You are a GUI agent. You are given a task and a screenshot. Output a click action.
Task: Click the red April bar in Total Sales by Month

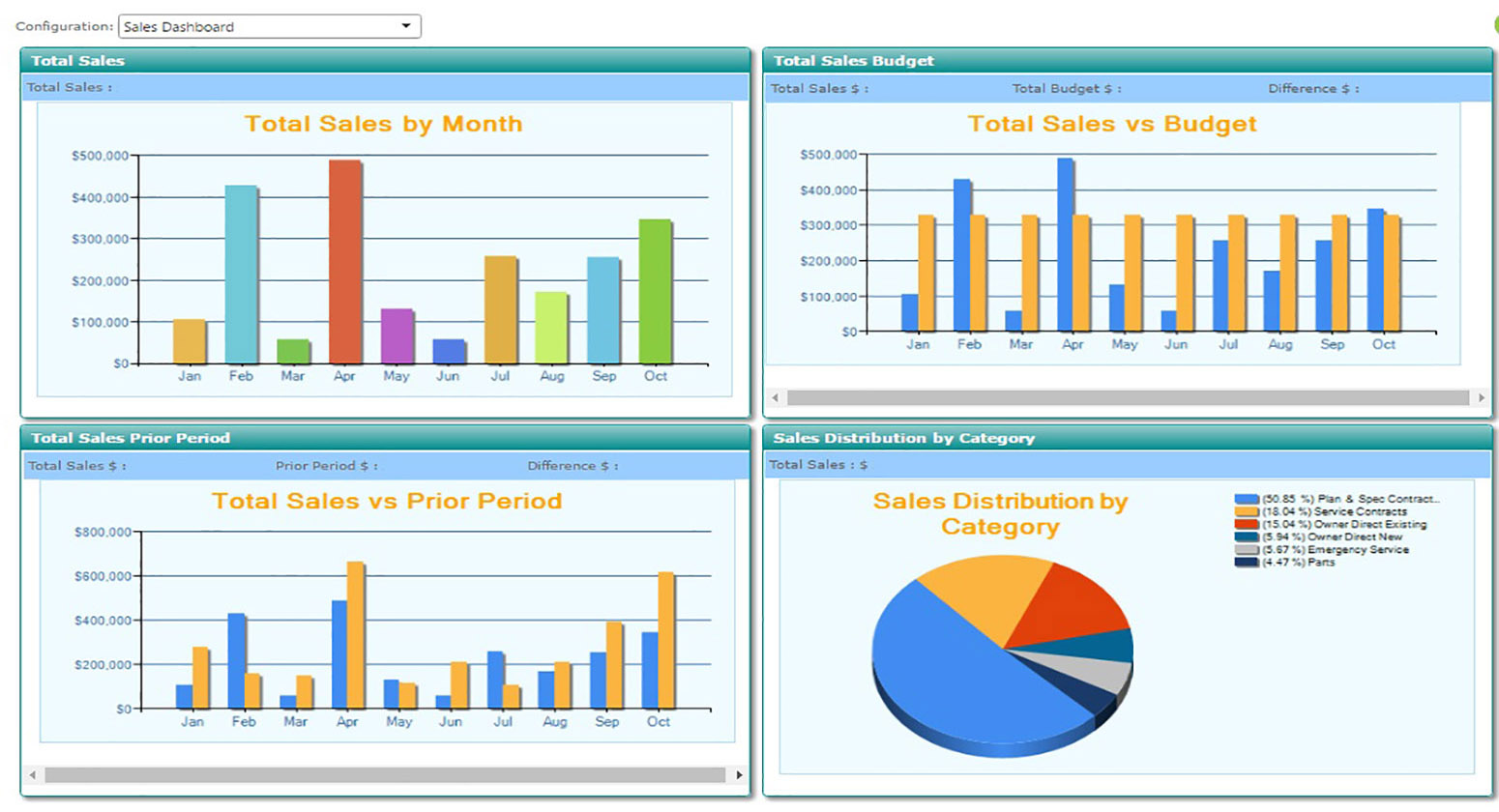[x=344, y=261]
